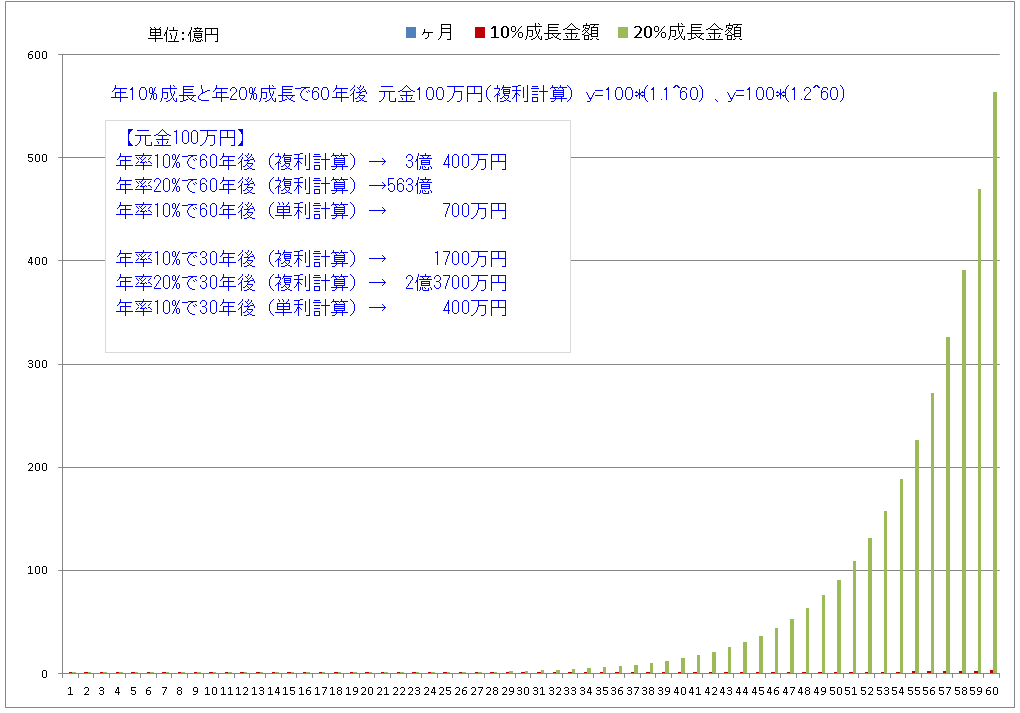Select the green bar for year 58
Screen dimensions: 1020x713
point(964,472)
